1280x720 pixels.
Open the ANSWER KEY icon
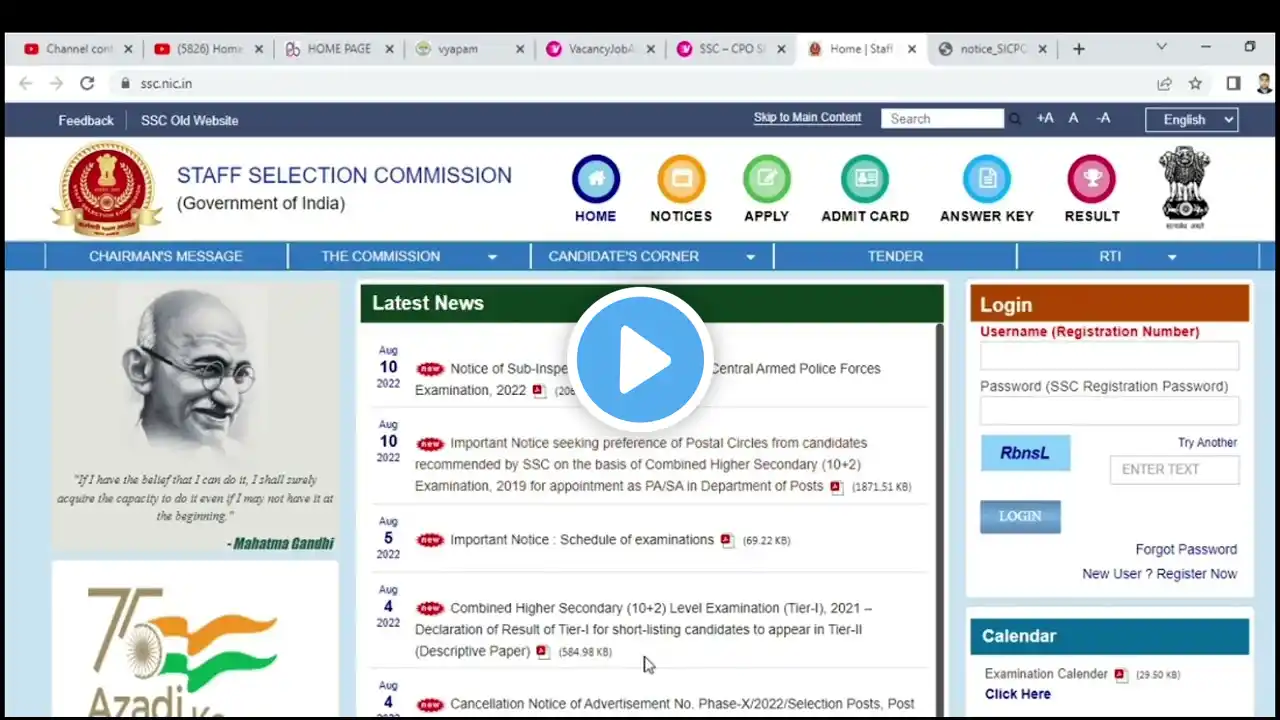click(987, 180)
